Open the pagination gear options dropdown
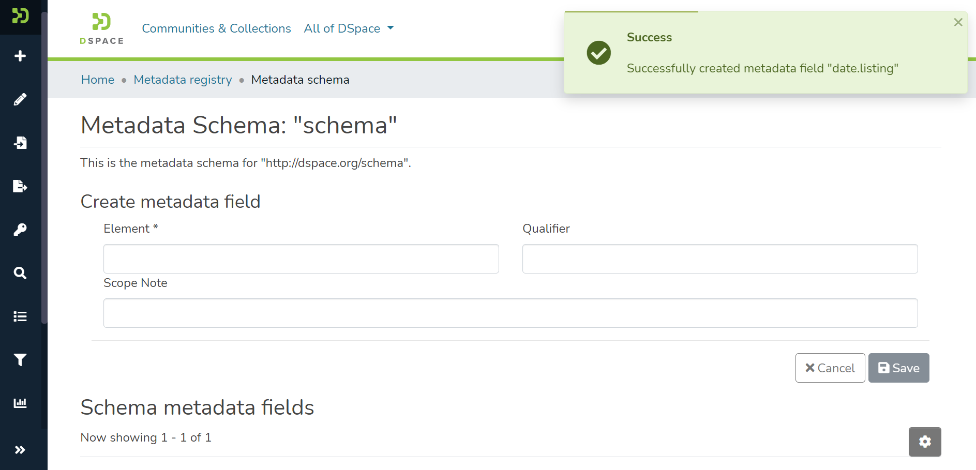976x470 pixels. tap(925, 441)
